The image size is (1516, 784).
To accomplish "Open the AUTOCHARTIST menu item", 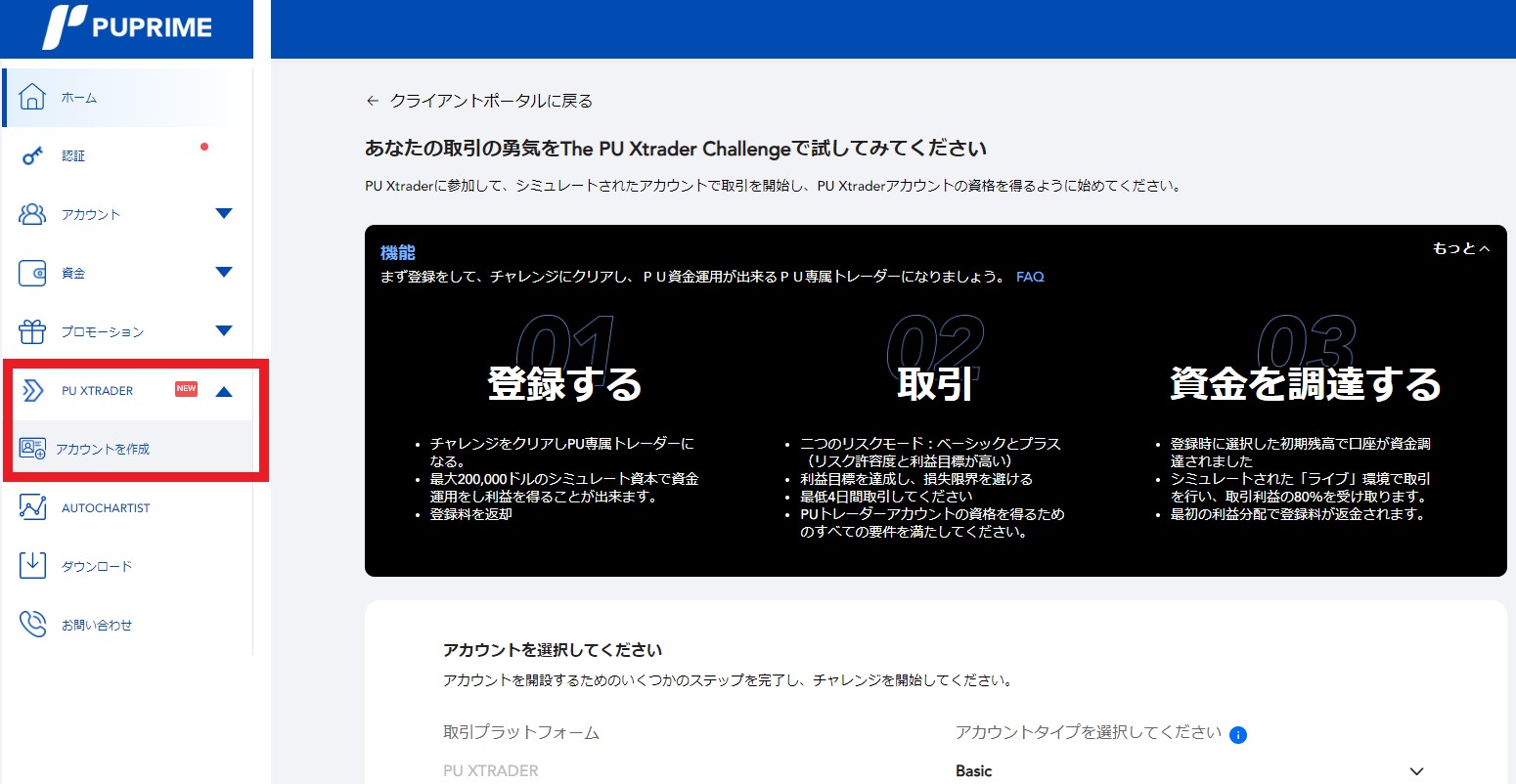I will 127,508.
